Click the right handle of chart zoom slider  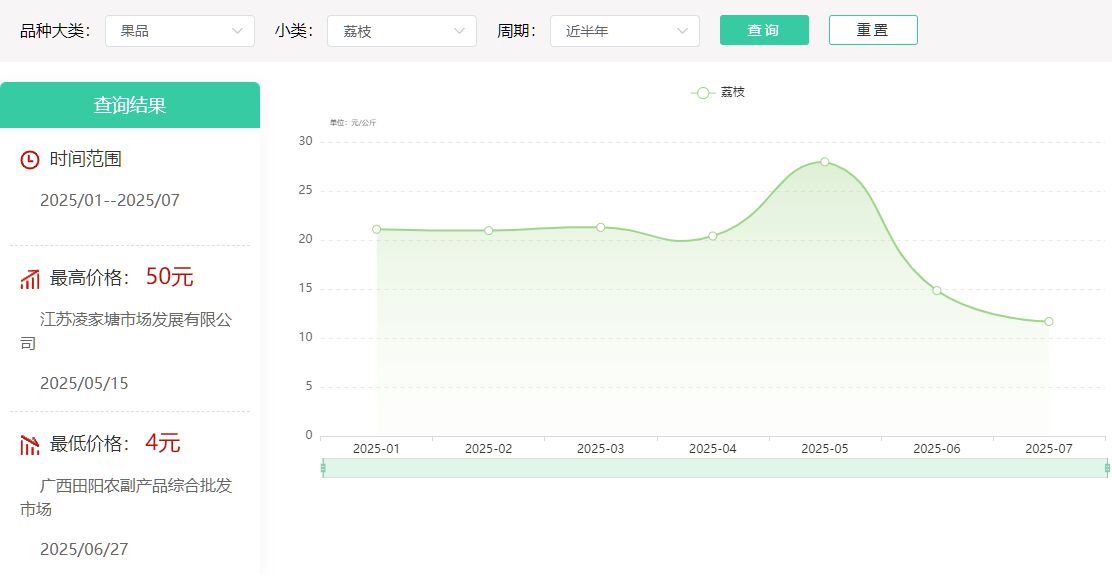[x=1107, y=468]
